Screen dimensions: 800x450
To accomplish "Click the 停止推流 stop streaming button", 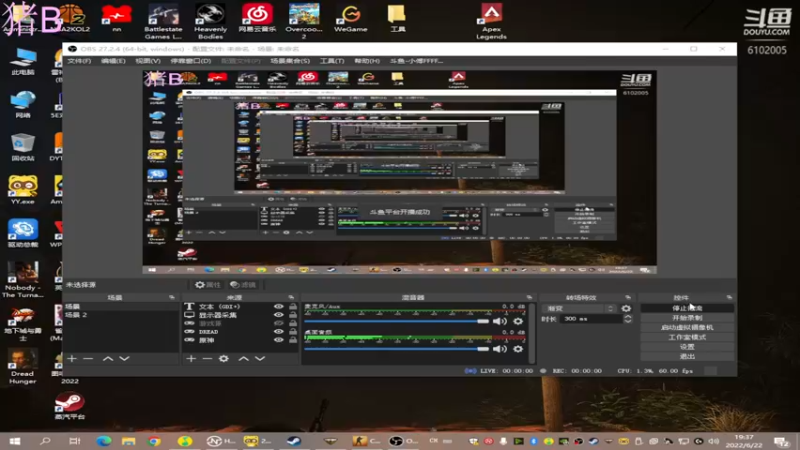I will (x=687, y=308).
